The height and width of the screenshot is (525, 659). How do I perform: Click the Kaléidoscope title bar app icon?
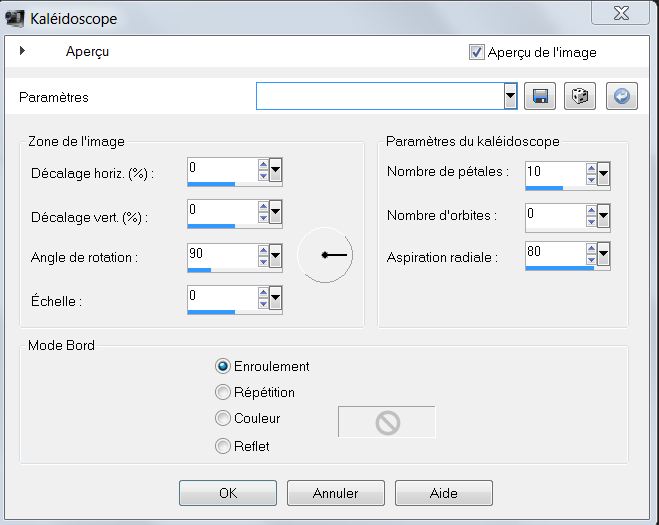coord(14,18)
